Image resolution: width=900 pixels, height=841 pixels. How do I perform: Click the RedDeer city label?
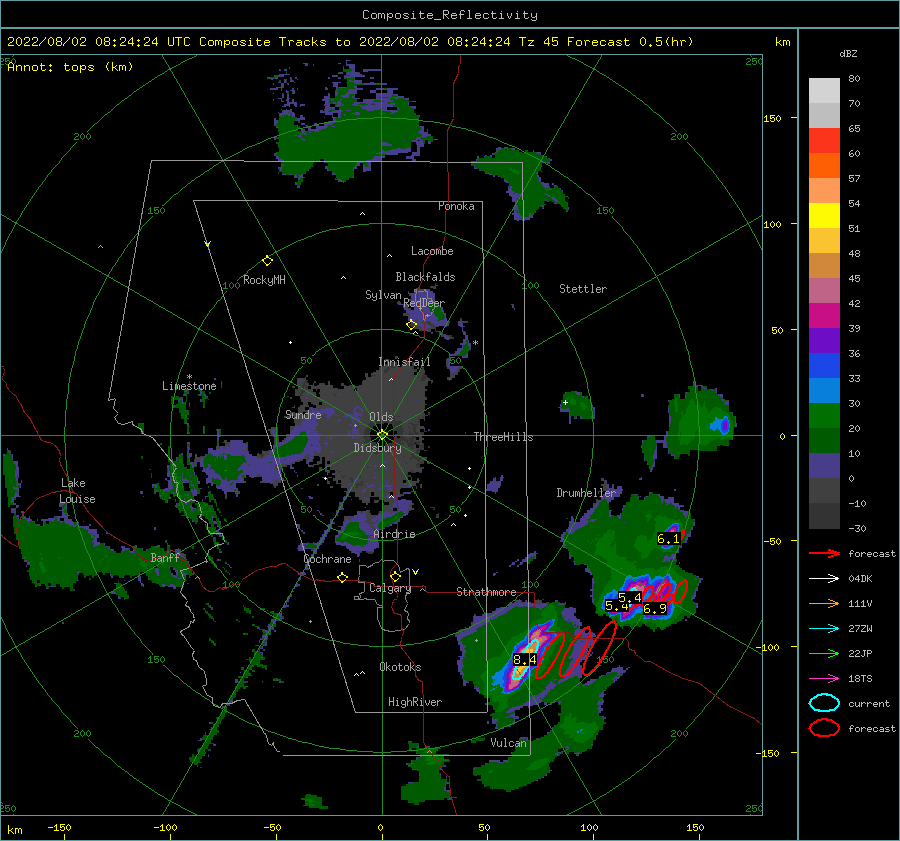point(424,303)
